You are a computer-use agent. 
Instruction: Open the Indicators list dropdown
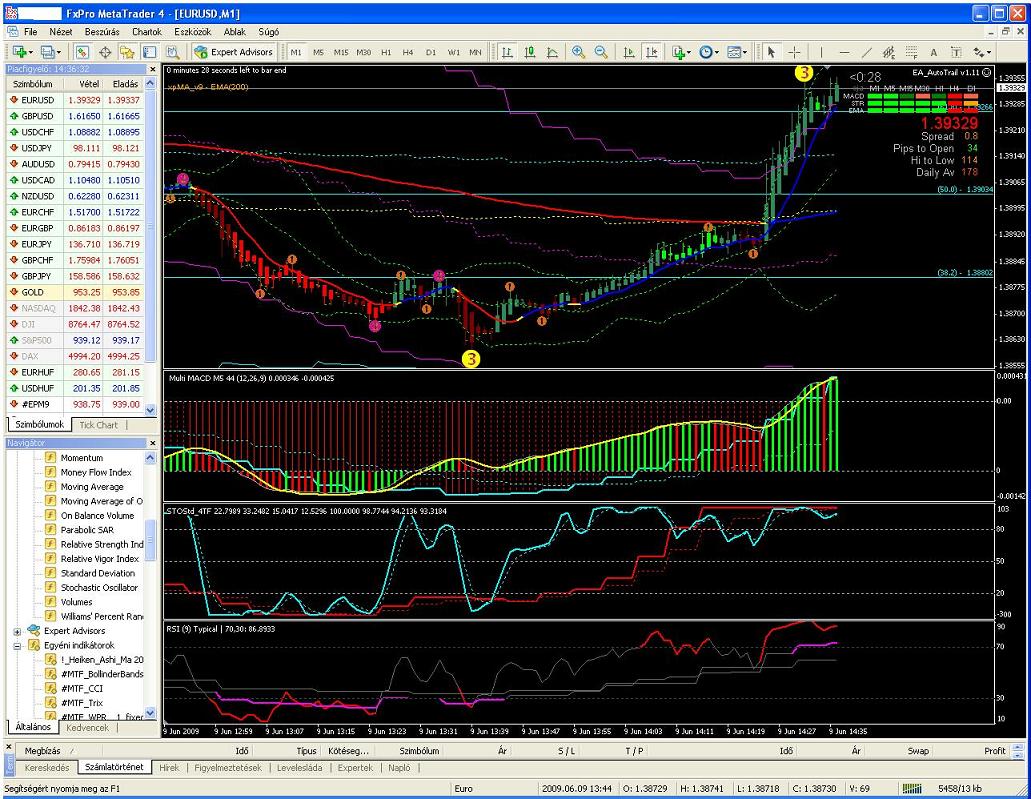click(x=681, y=52)
